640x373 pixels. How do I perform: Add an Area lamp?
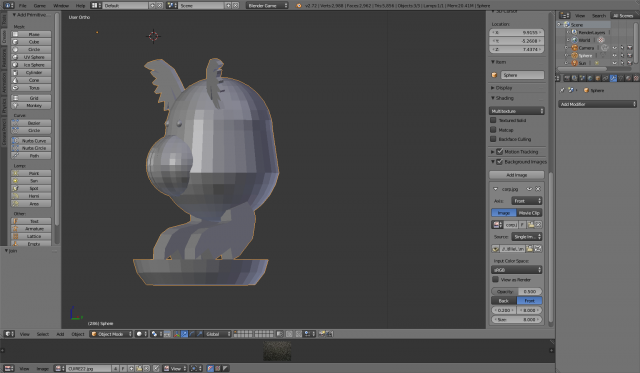[31, 204]
